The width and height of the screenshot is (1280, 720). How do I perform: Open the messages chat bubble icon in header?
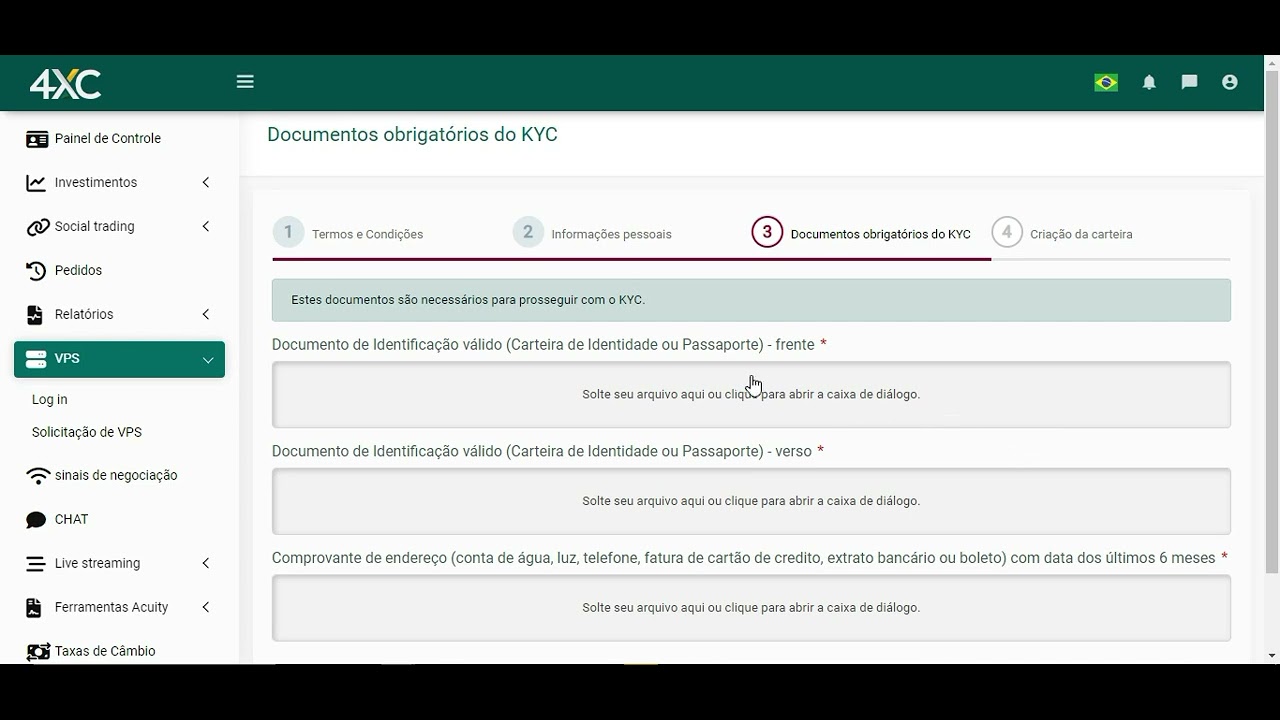pos(1189,82)
